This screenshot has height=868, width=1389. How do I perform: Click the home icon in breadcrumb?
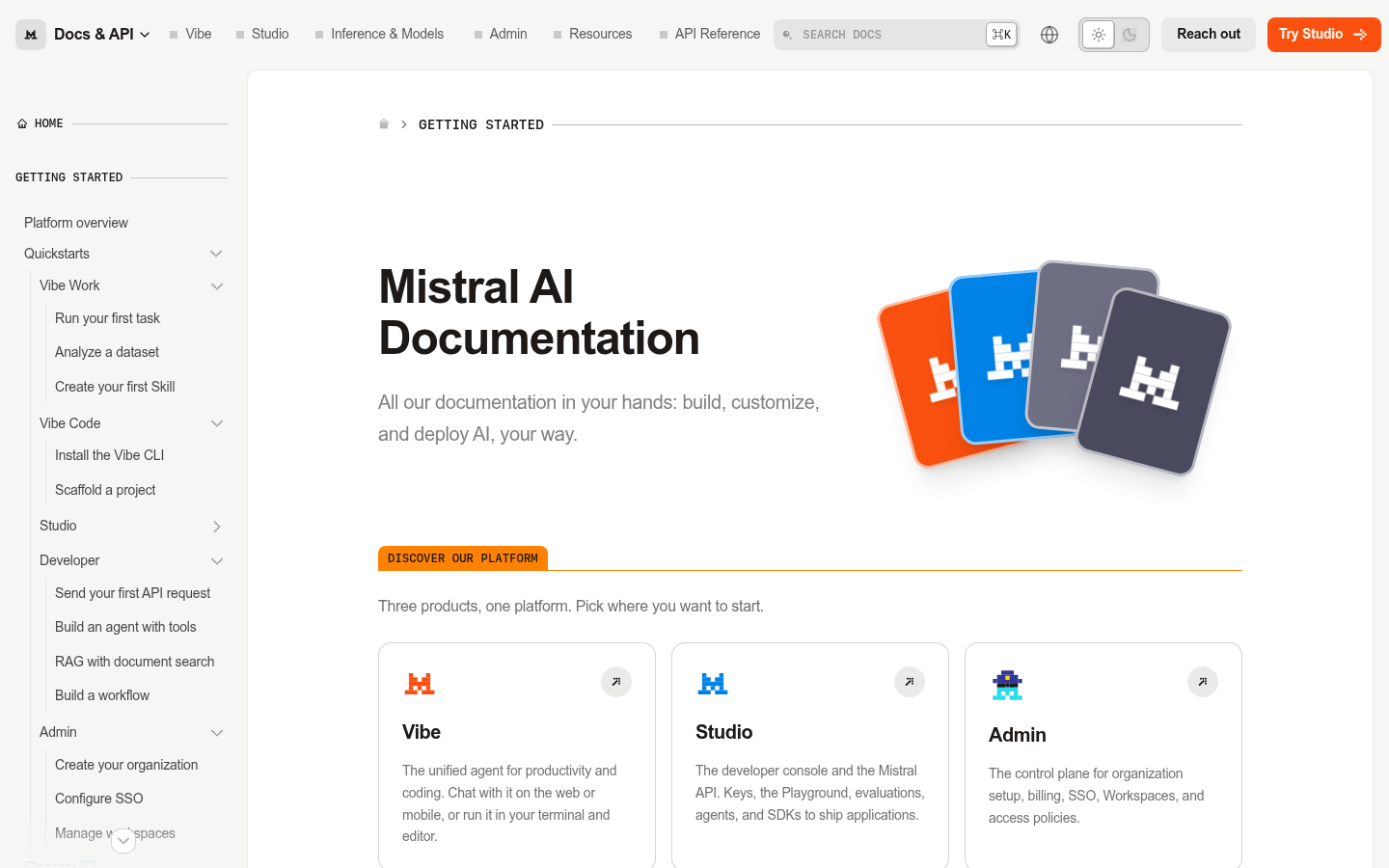coord(384,124)
